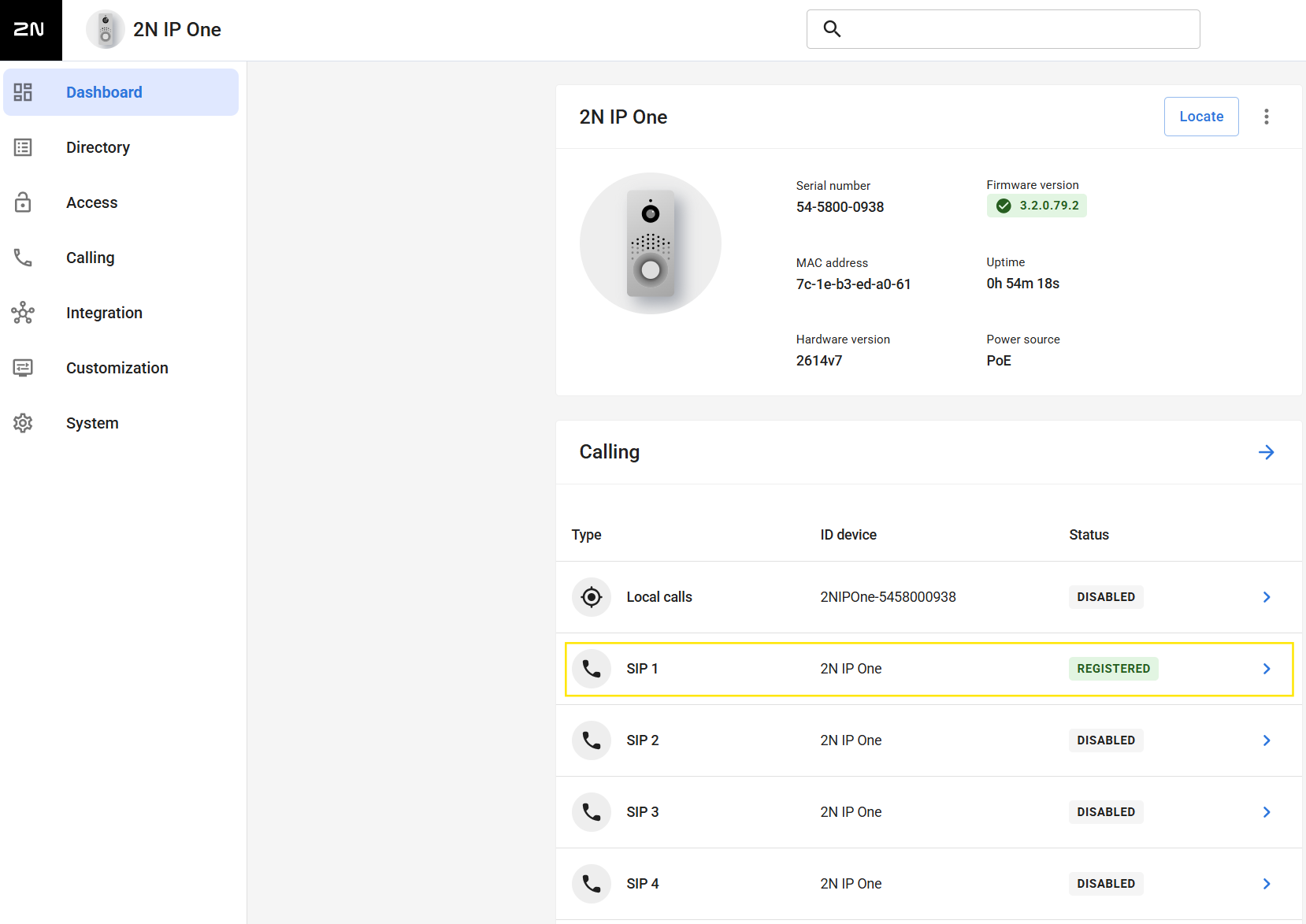Expand the Local calls row chevron
The width and height of the screenshot is (1306, 924).
click(1267, 597)
